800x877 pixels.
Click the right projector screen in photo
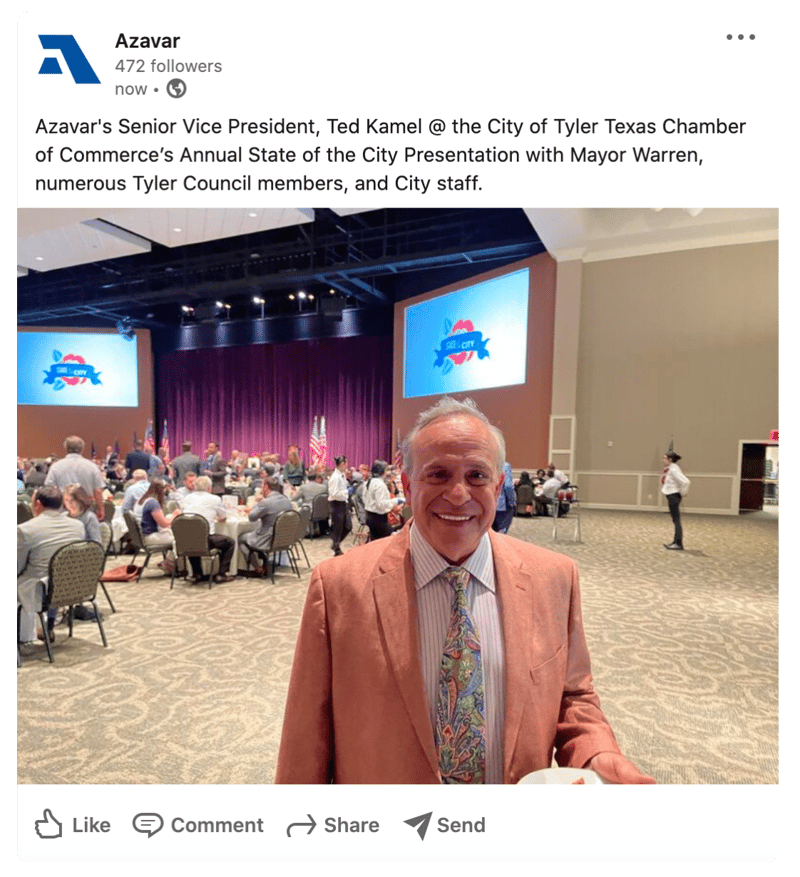467,333
